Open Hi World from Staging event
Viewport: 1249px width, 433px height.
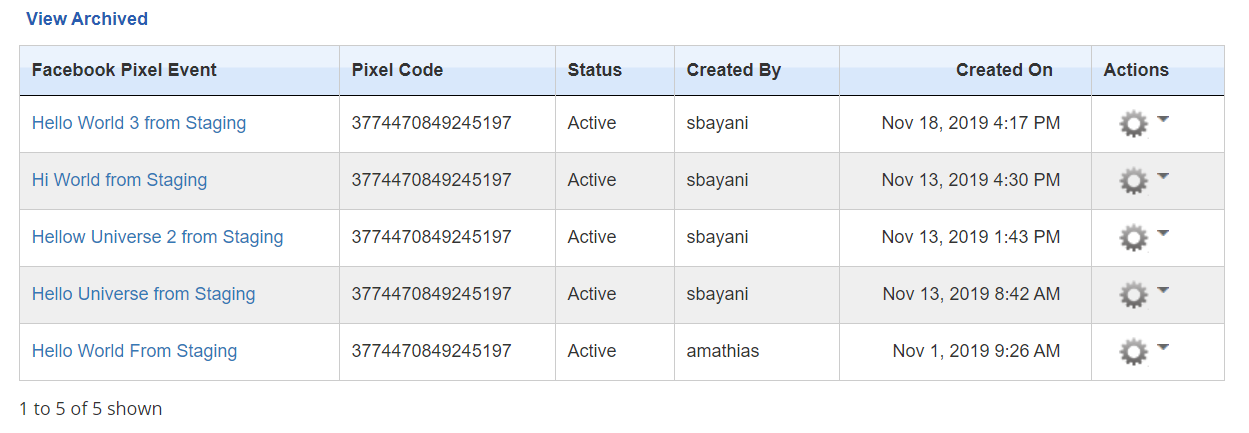click(119, 180)
